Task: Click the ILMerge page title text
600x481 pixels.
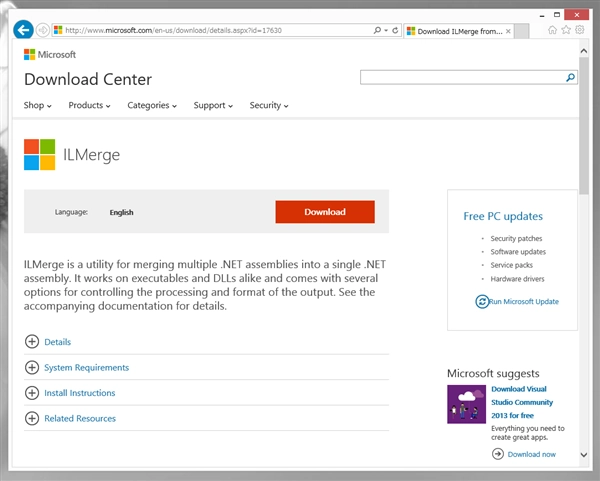Action: pos(91,155)
